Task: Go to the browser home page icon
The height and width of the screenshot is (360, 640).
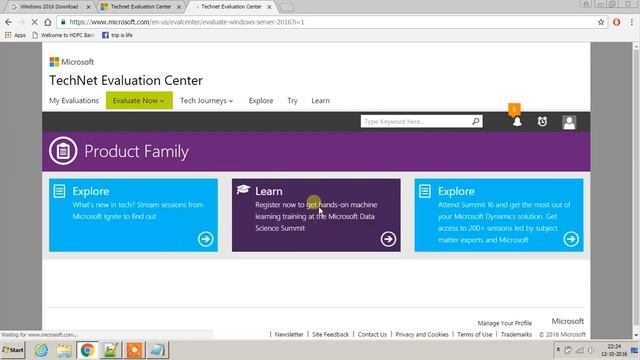Action: [x=48, y=22]
